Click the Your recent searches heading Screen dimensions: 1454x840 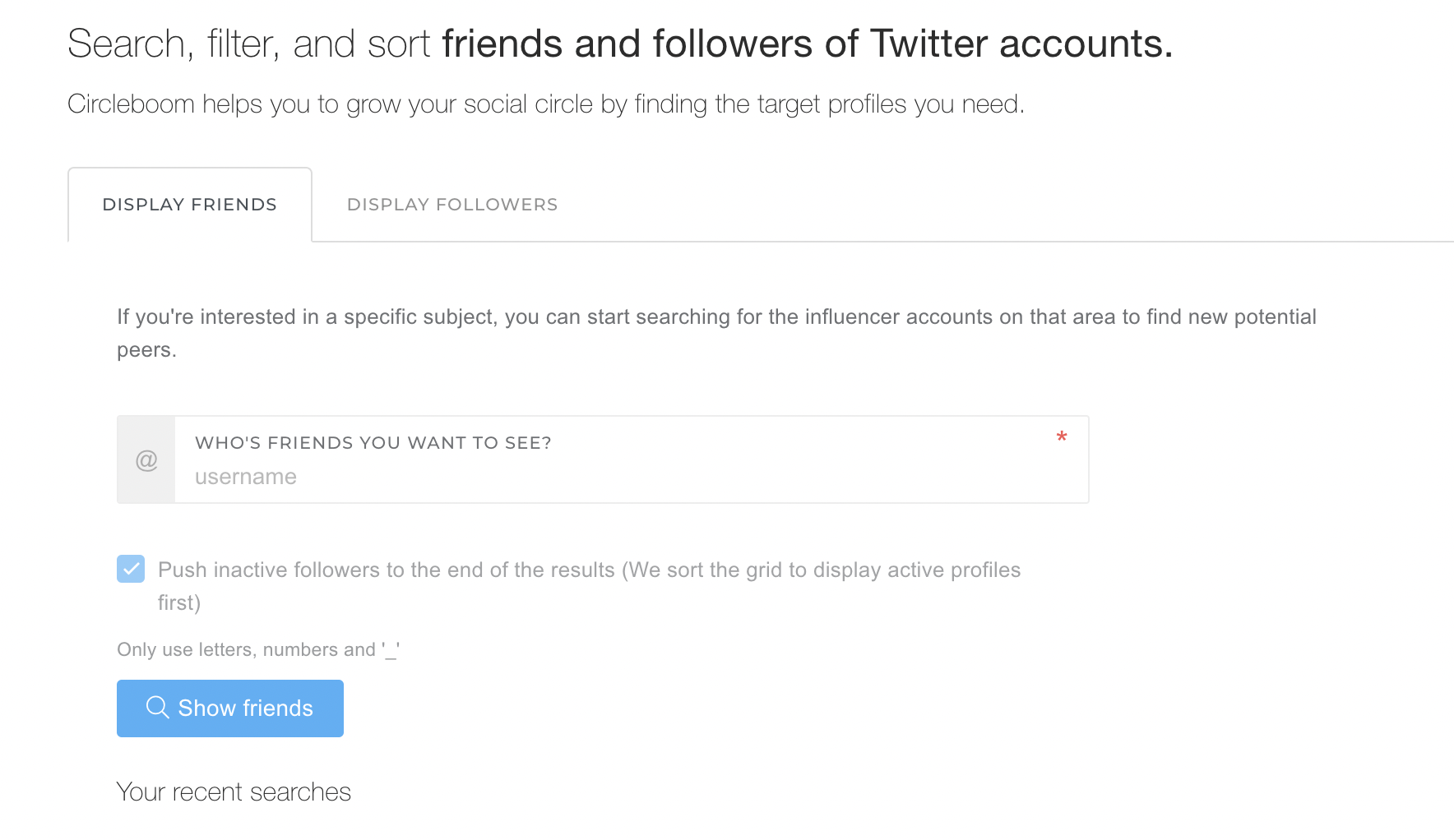[234, 792]
